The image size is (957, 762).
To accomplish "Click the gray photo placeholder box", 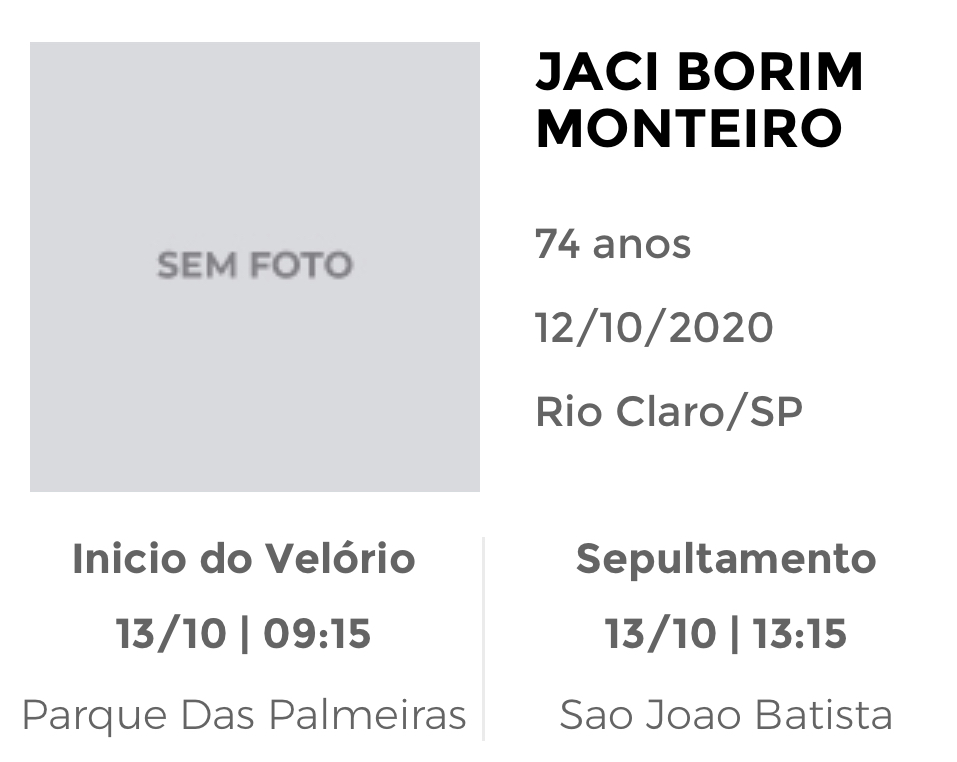I will pyautogui.click(x=255, y=267).
